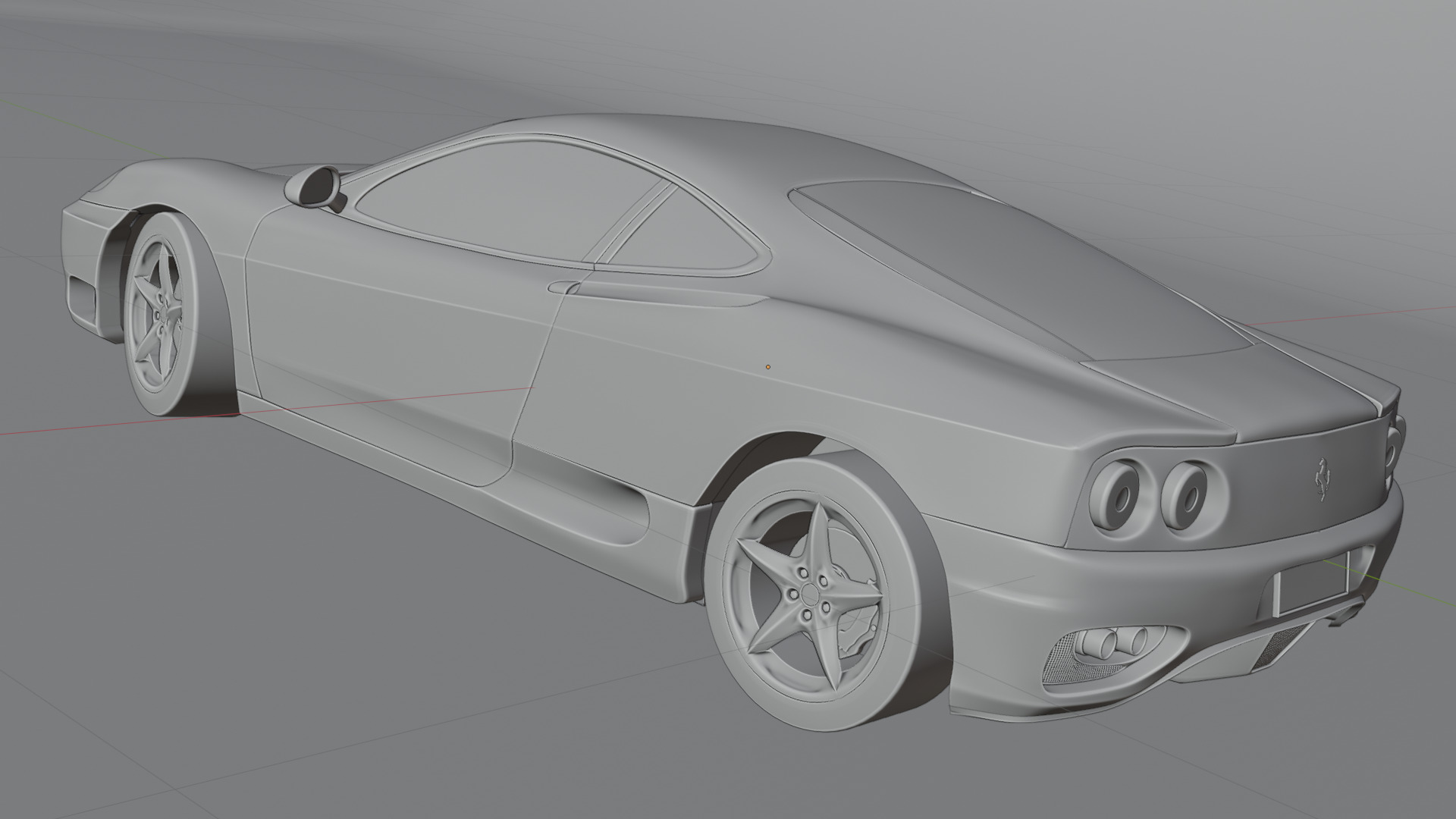The width and height of the screenshot is (1456, 819).
Task: Select the outermost round tail light
Action: click(1115, 495)
